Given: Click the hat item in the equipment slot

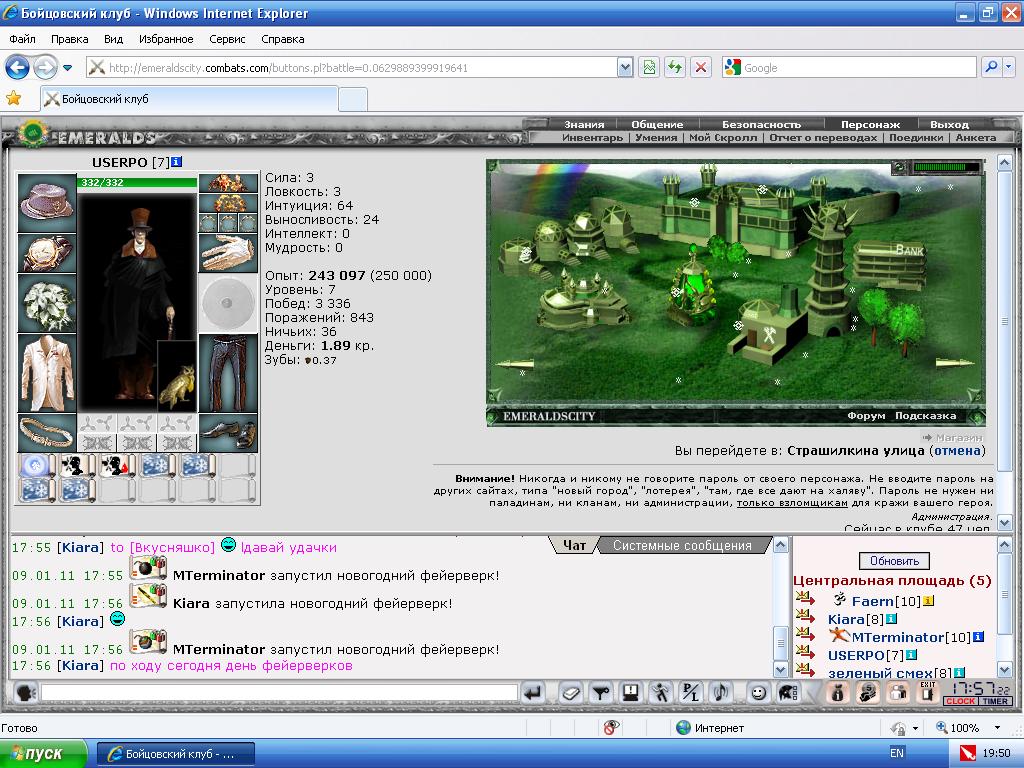Looking at the screenshot, I should click(46, 203).
